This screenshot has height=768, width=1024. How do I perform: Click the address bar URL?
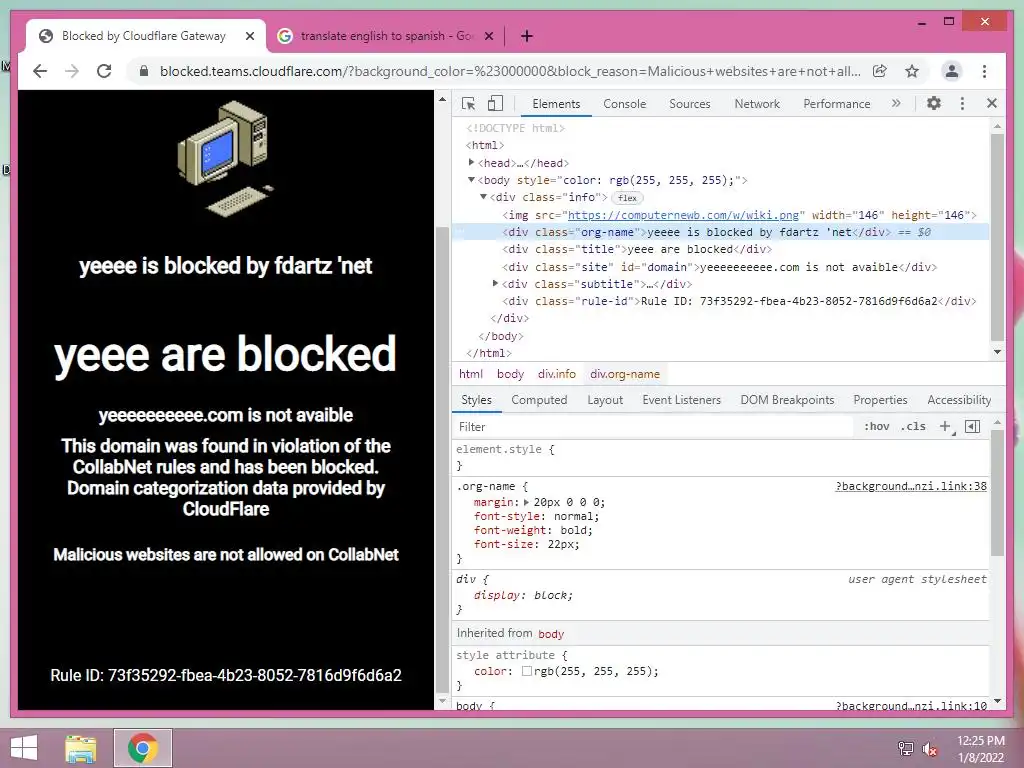pyautogui.click(x=510, y=71)
